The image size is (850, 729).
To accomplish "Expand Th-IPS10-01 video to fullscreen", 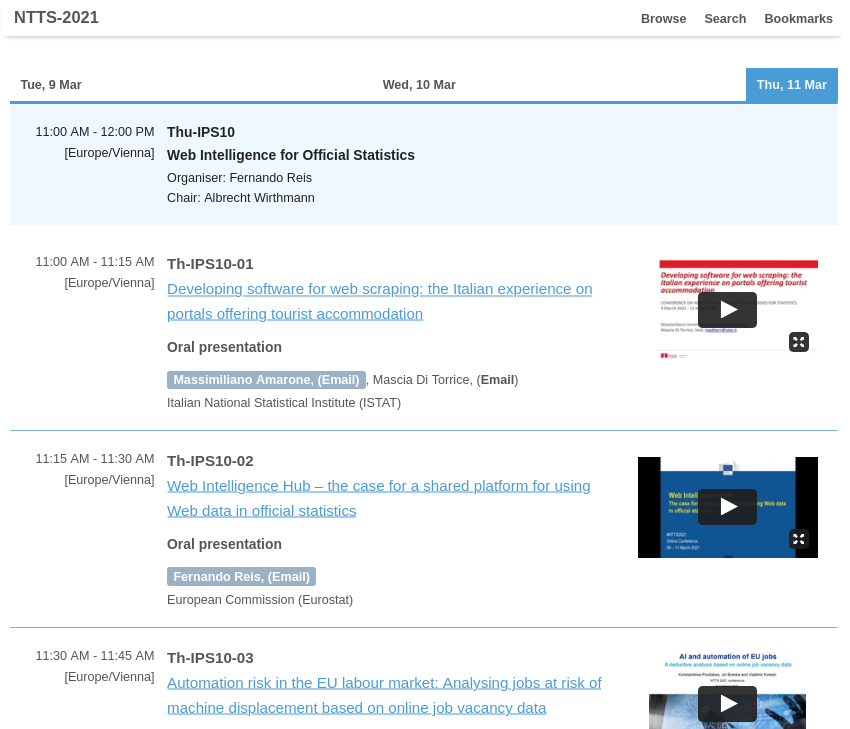I will [799, 342].
